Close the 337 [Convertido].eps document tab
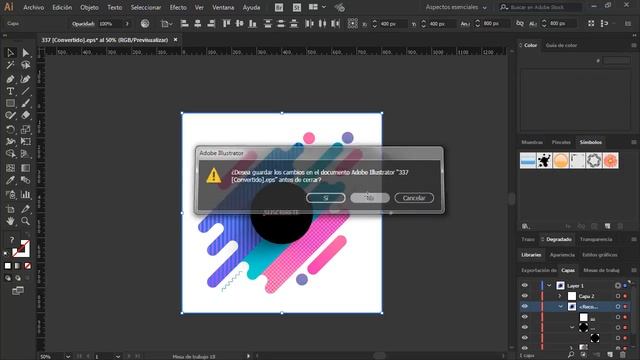 (x=176, y=40)
